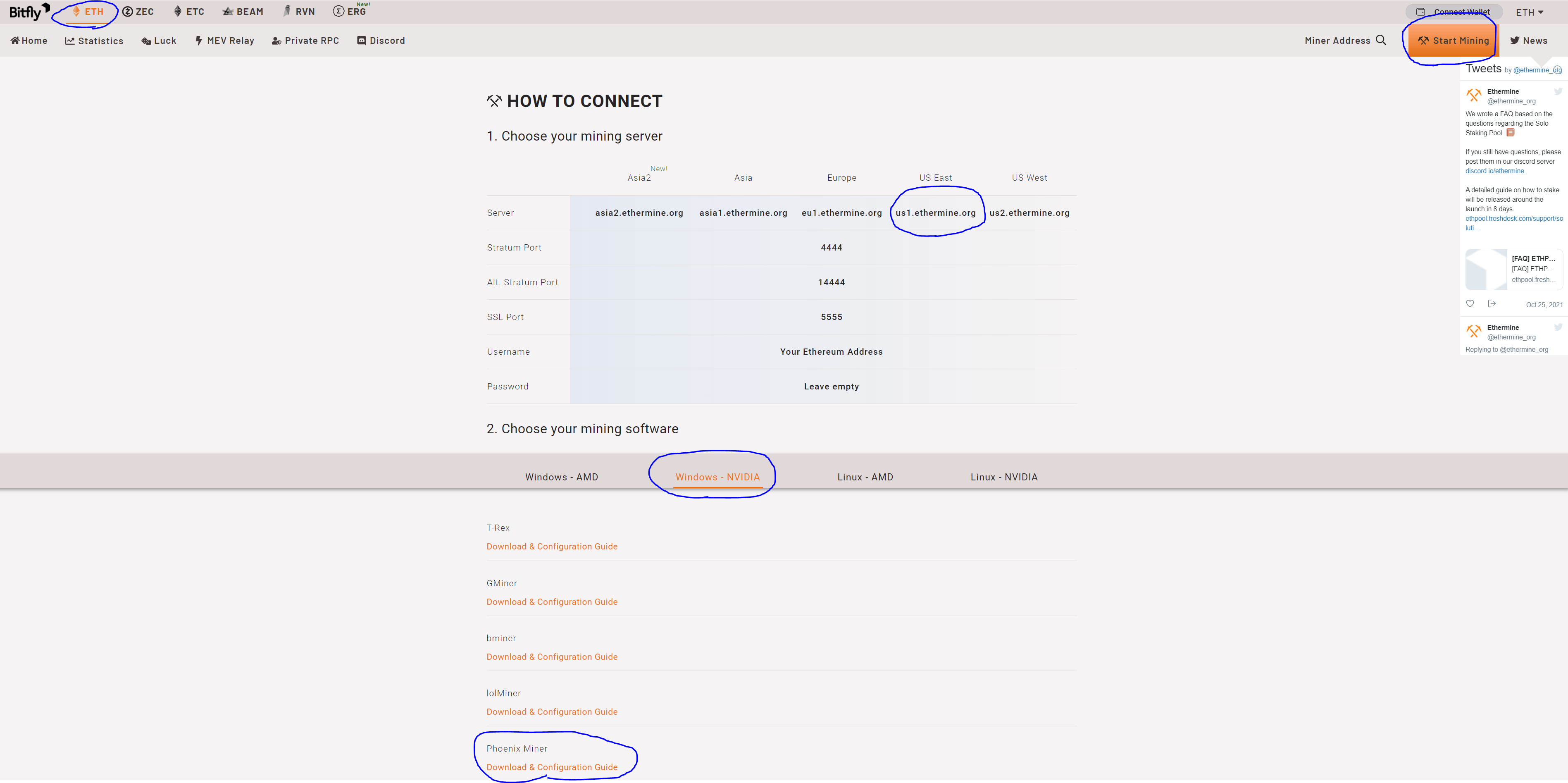Open lolMiner Download & Configuration Guide
The height and width of the screenshot is (783, 1568).
tap(552, 712)
